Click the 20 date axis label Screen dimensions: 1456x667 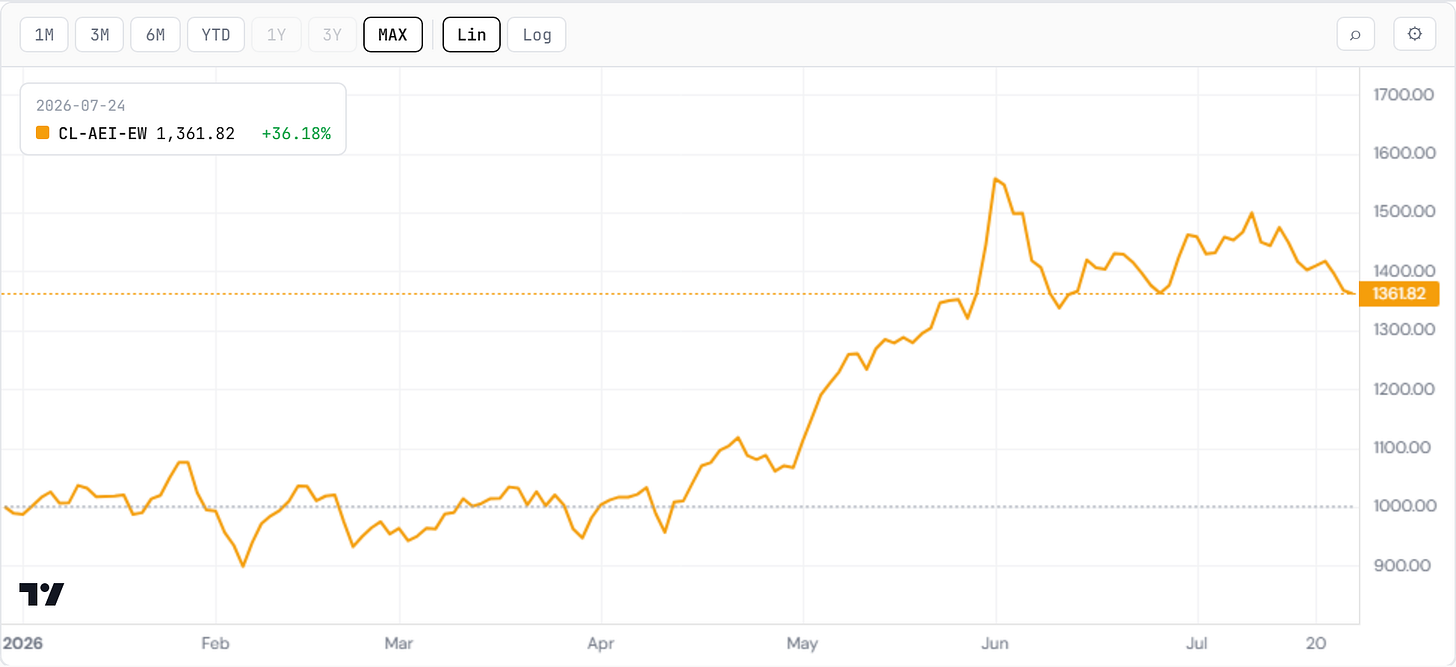pyautogui.click(x=1317, y=643)
